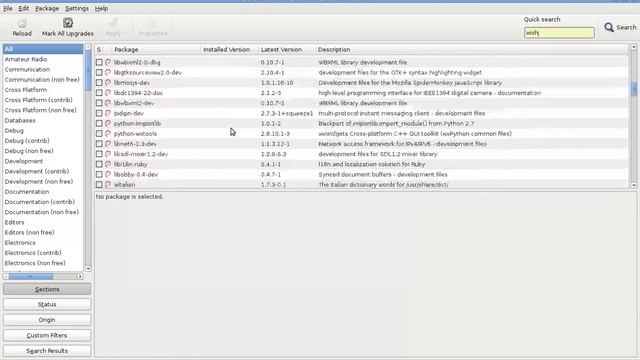Click the Sections filter button
Image resolution: width=640 pixels, height=360 pixels.
[47, 289]
